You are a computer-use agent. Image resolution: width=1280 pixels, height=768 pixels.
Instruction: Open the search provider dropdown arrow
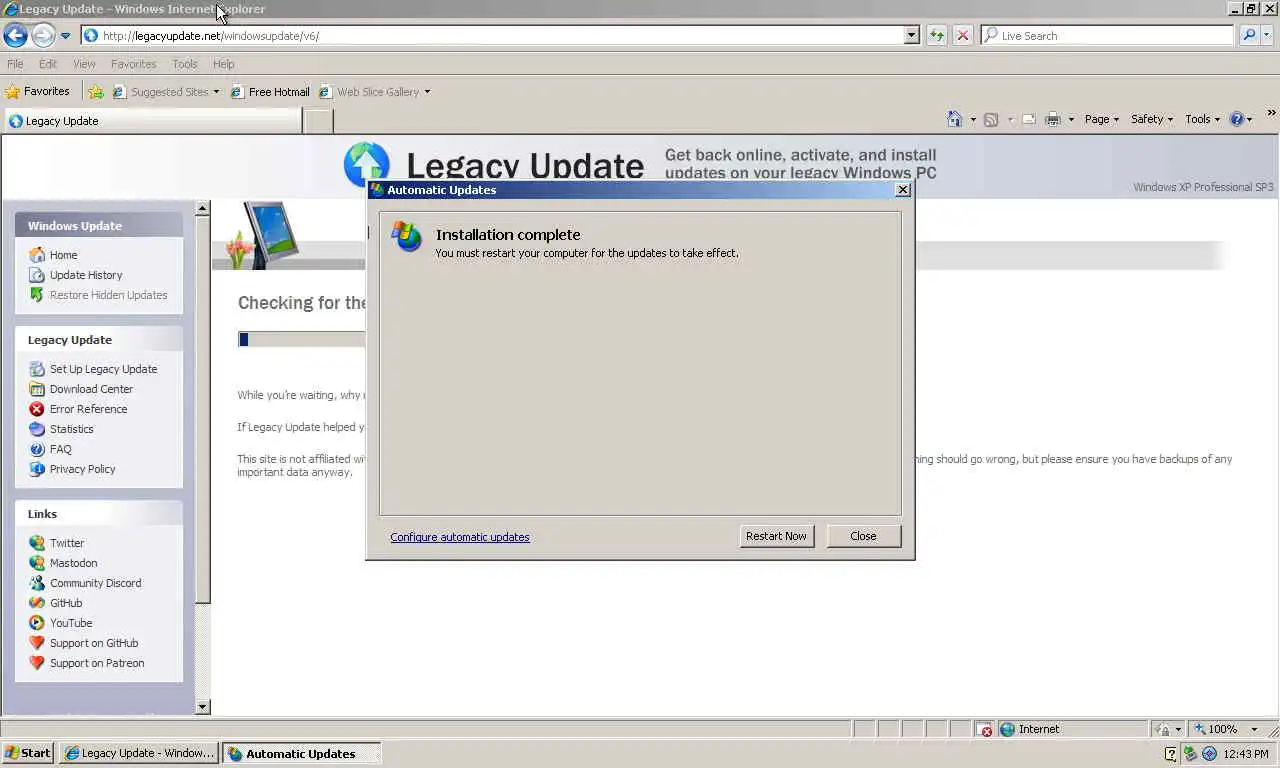pos(1267,35)
